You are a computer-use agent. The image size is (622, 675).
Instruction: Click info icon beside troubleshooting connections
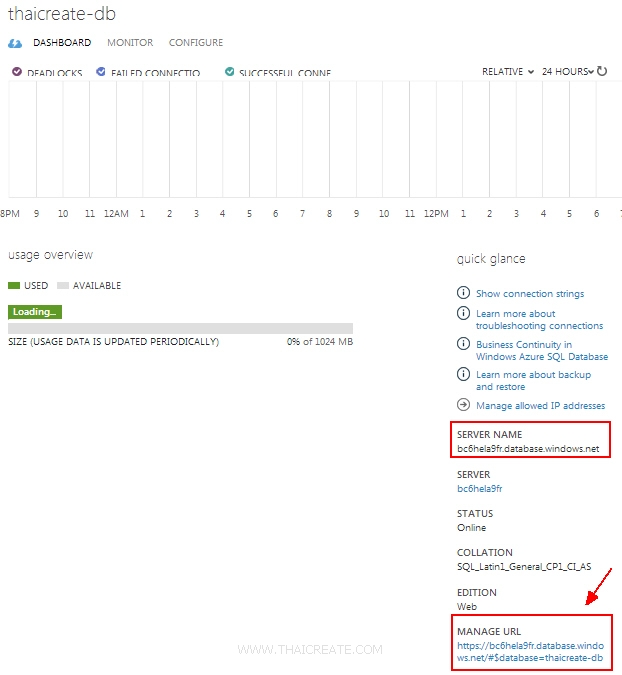(463, 313)
